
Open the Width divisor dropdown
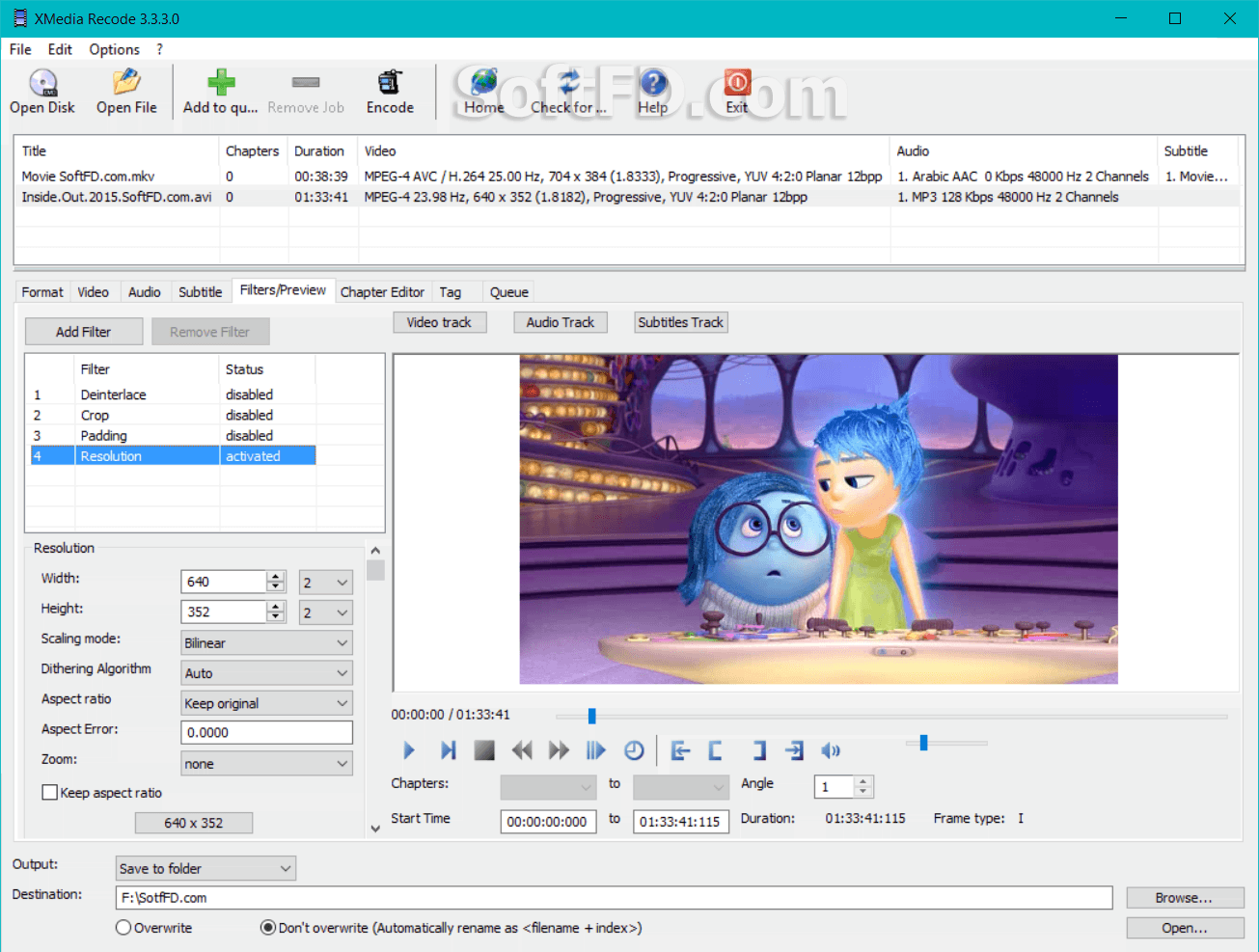(326, 583)
